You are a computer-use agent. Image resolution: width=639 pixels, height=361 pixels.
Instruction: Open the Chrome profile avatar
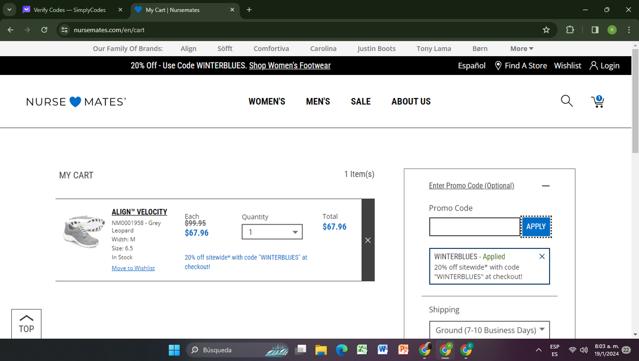pos(612,30)
